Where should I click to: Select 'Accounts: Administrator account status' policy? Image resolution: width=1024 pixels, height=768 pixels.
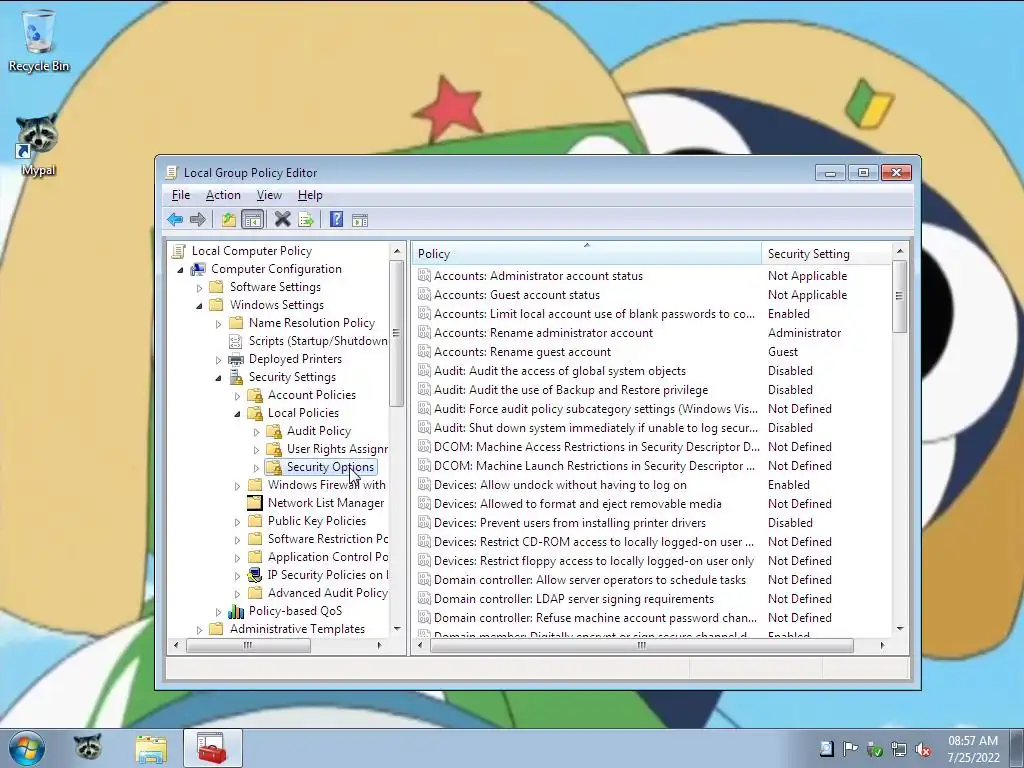538,276
